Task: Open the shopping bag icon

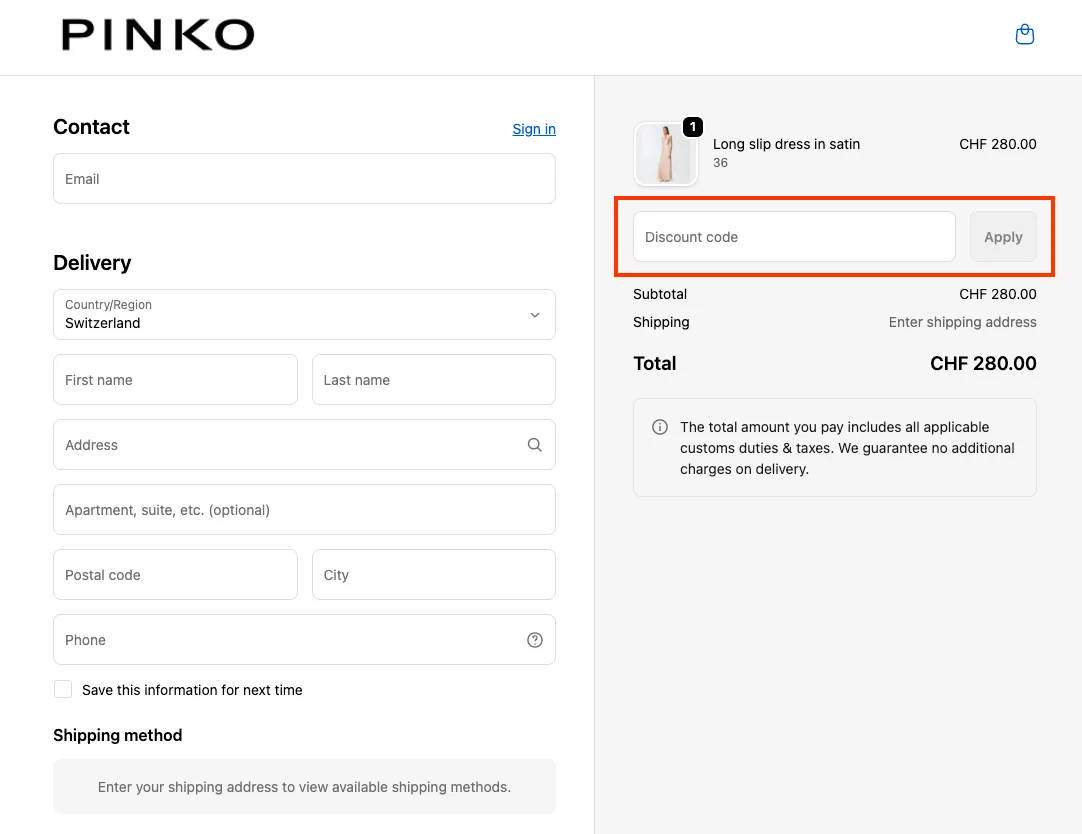Action: pyautogui.click(x=1024, y=33)
